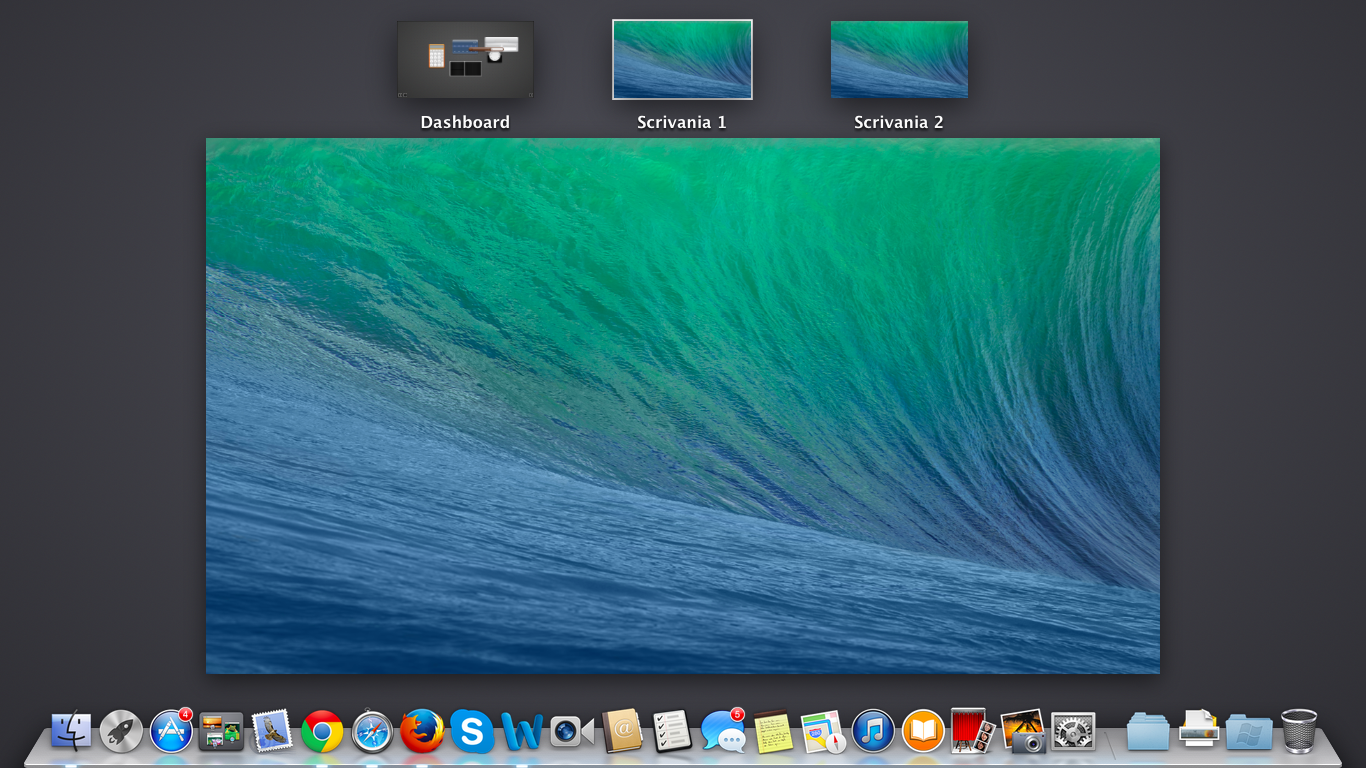
Task: Start Firefox browser
Action: pos(422,731)
